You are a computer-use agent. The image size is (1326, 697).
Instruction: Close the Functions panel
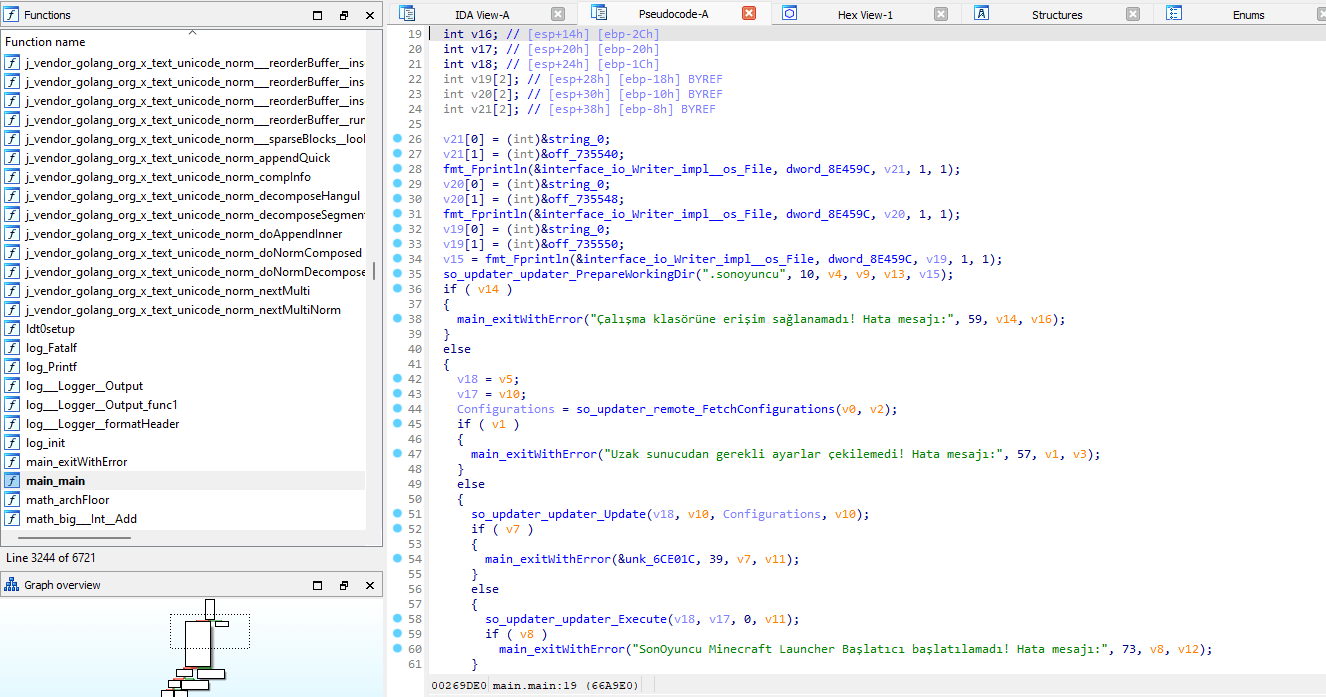[370, 15]
